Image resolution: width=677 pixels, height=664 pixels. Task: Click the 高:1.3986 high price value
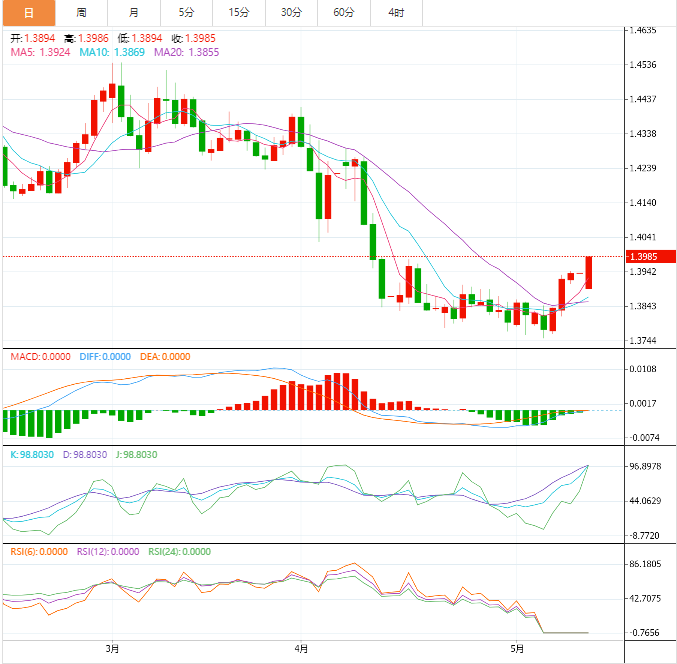86,38
